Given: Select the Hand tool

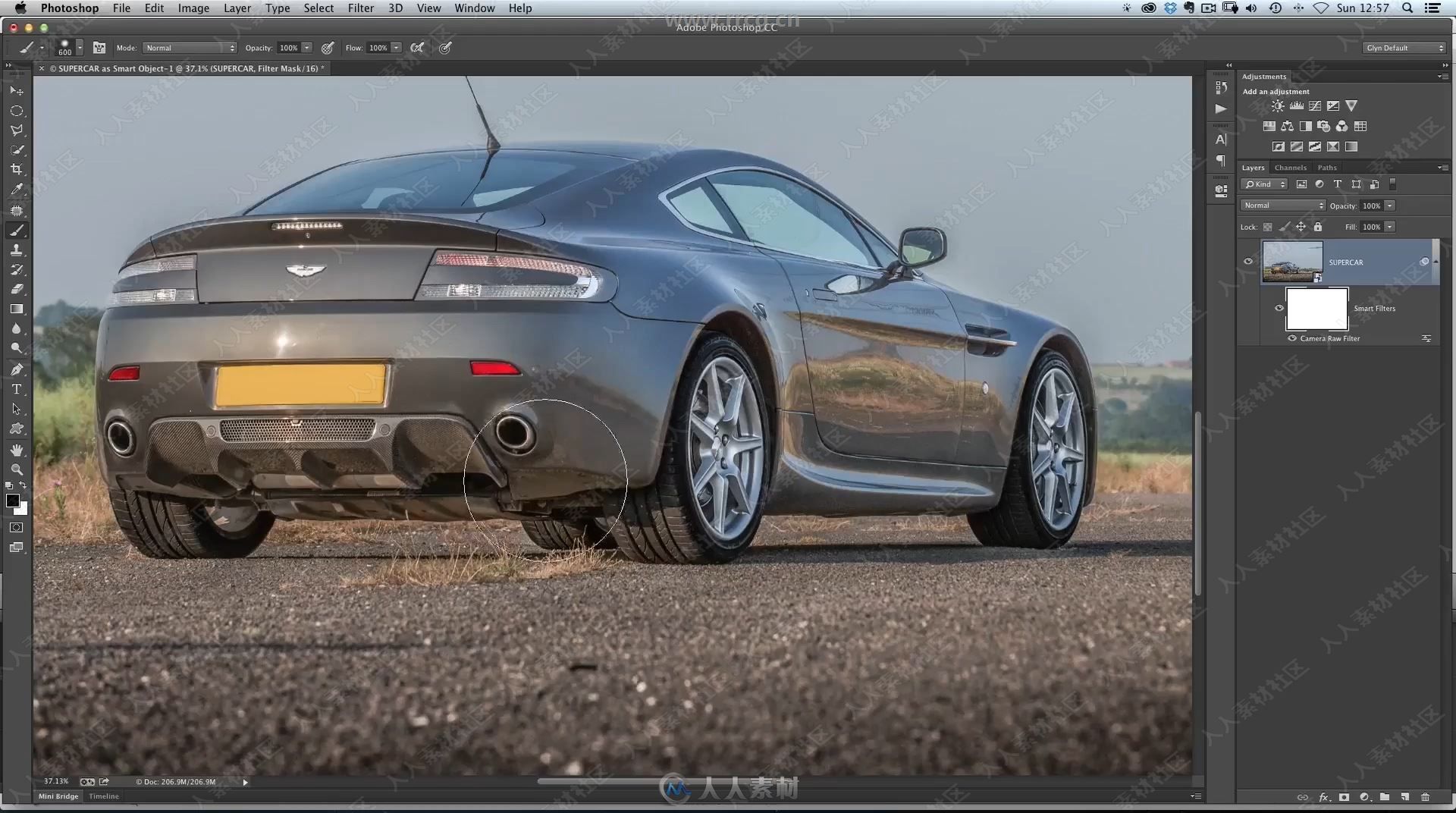Looking at the screenshot, I should pyautogui.click(x=16, y=450).
